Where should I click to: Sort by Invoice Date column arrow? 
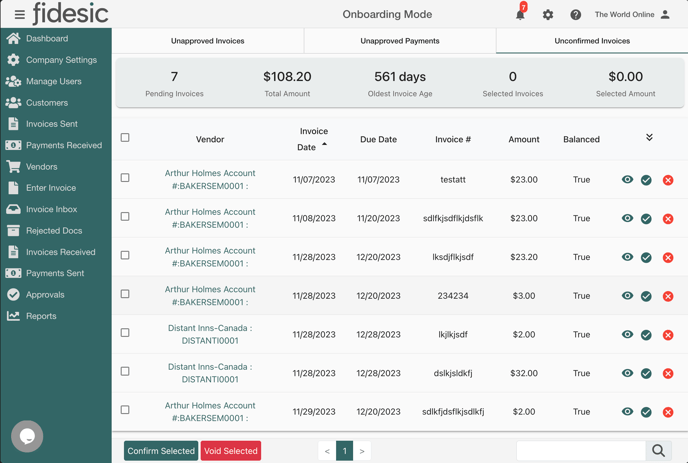(x=324, y=144)
